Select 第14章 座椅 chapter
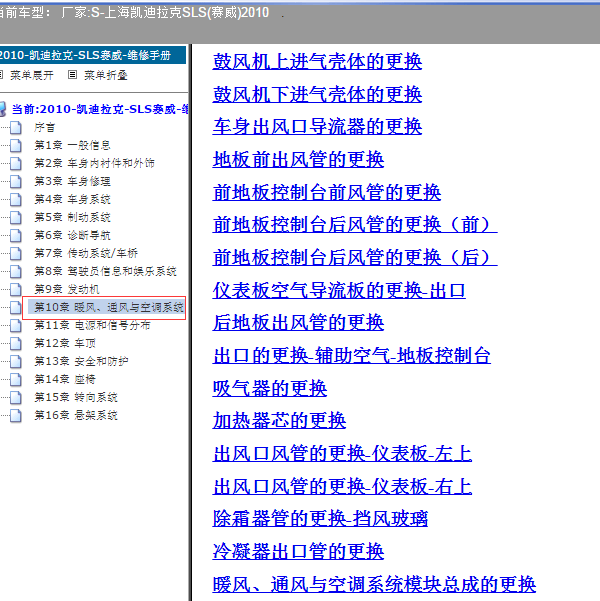 [65, 379]
